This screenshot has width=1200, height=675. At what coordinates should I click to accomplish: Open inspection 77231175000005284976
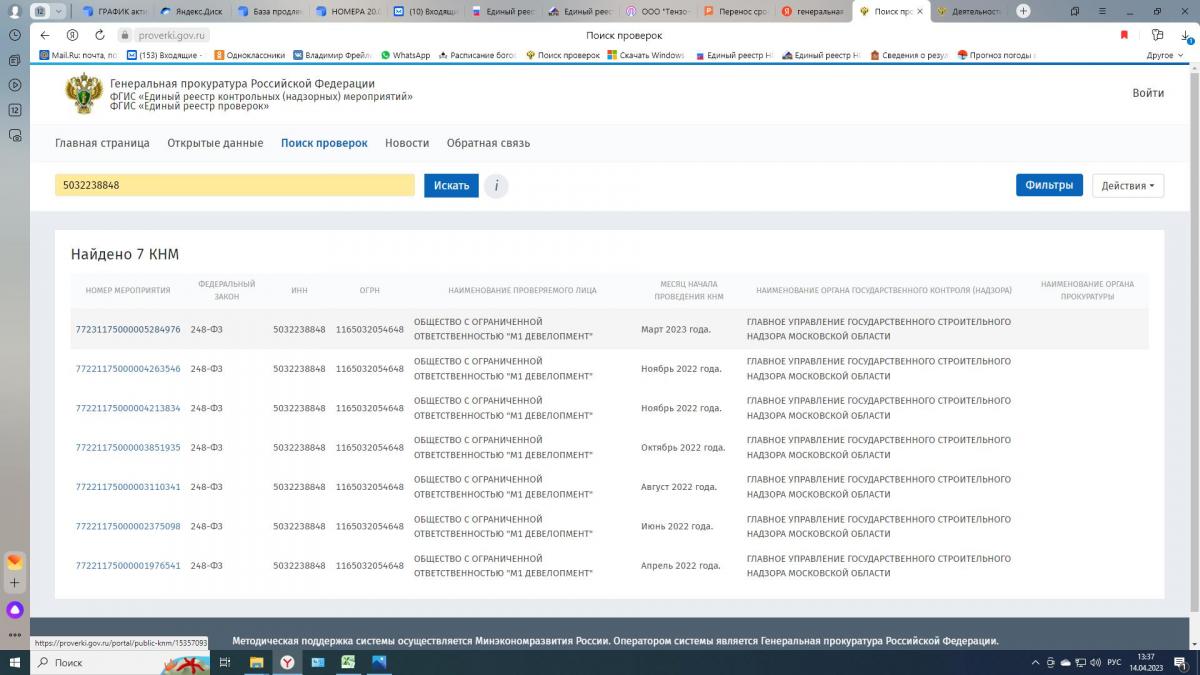point(128,329)
